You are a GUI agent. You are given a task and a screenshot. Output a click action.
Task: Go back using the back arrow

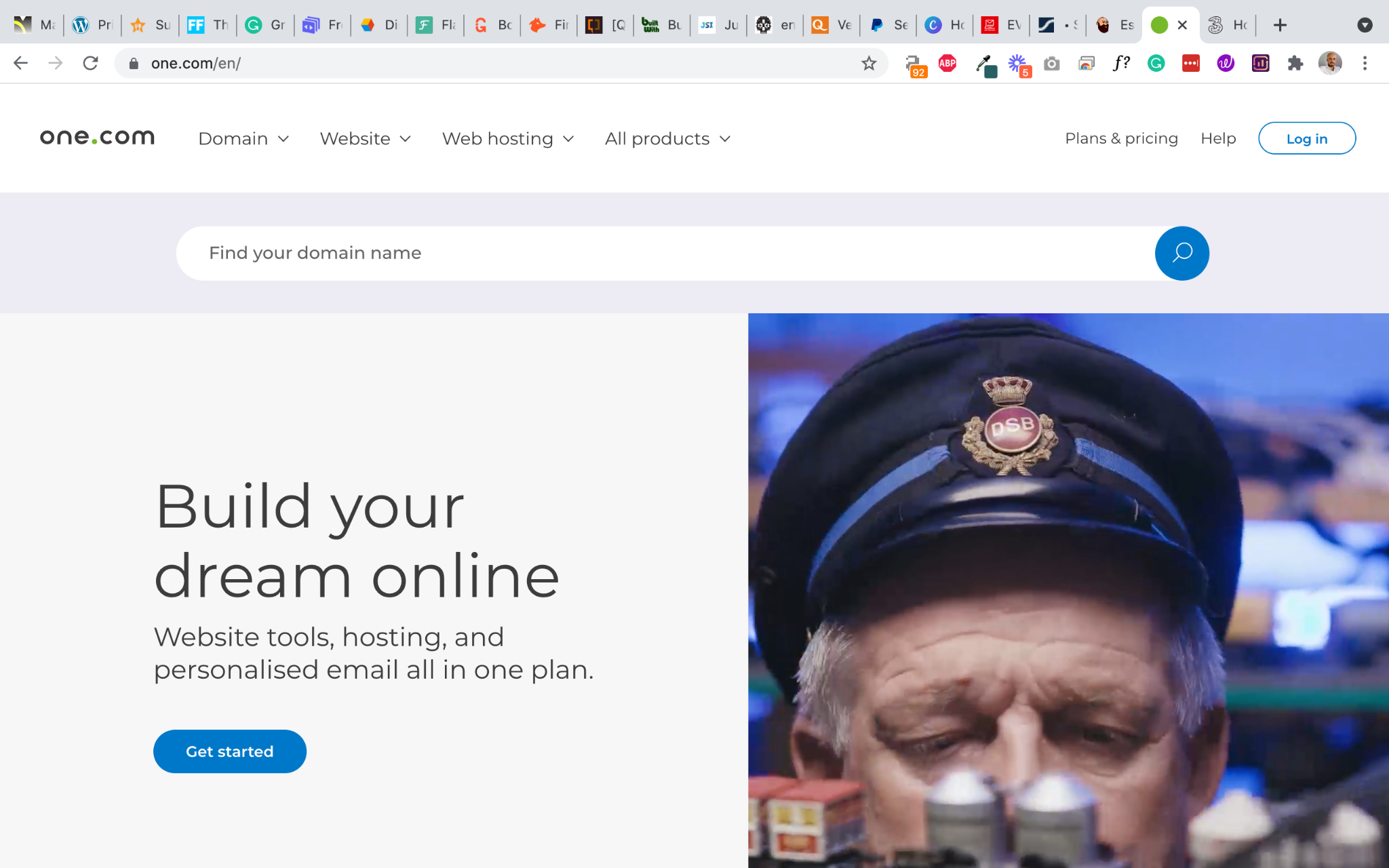(21, 63)
